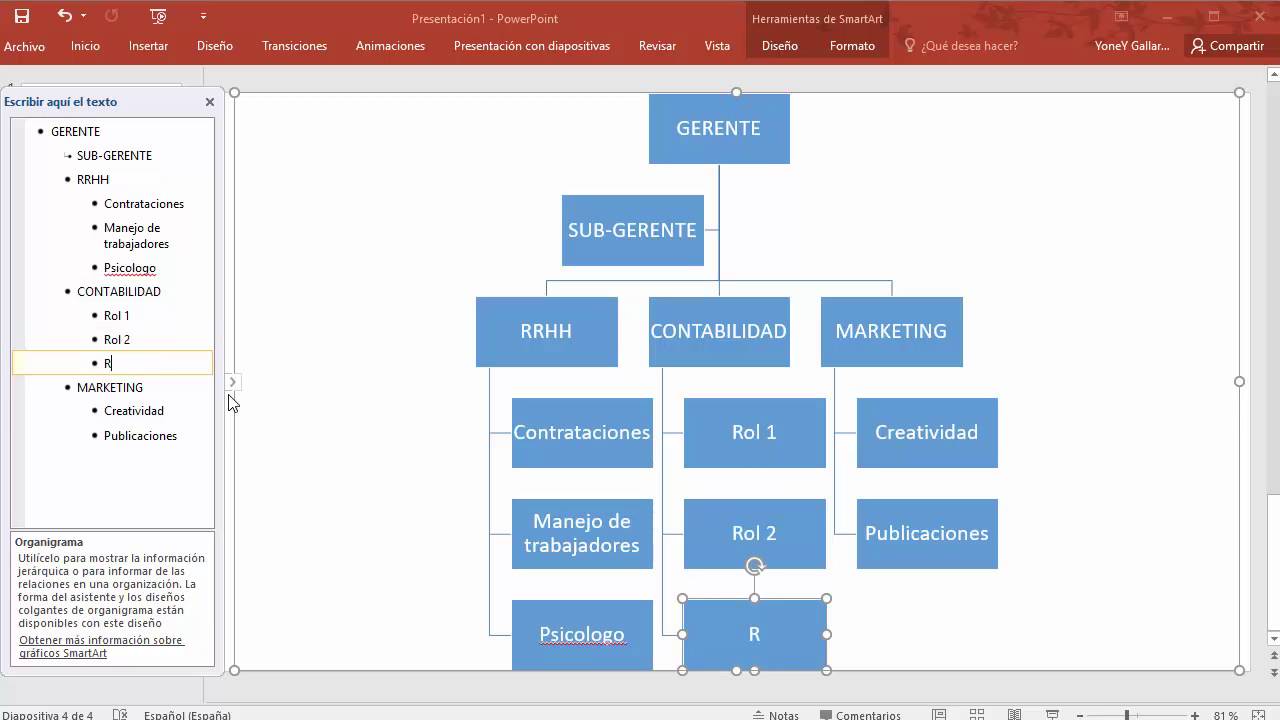Viewport: 1280px width, 720px height.
Task: Select Psicologo entry in text pane
Action: 130,268
